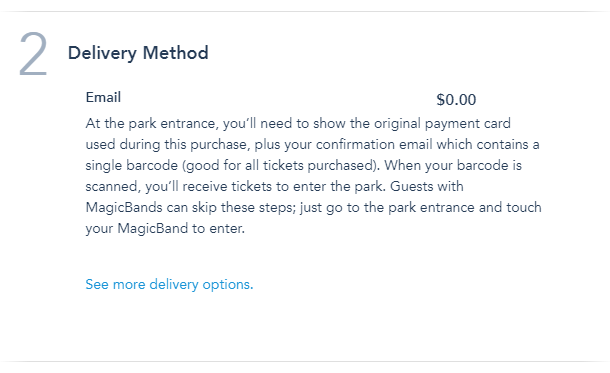Click the $0.00 delivery price

click(x=456, y=100)
